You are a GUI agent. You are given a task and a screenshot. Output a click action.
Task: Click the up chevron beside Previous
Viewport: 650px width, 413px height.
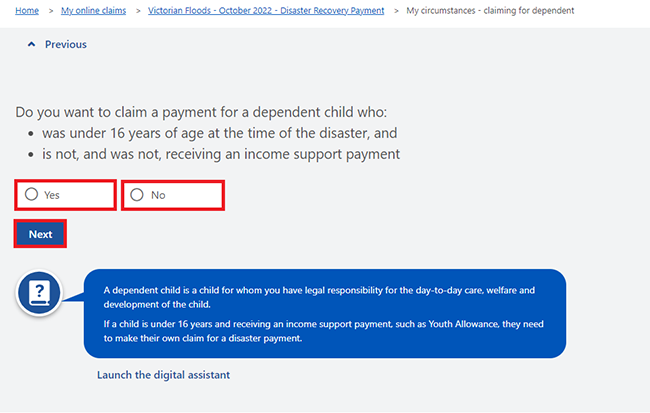[x=31, y=45]
